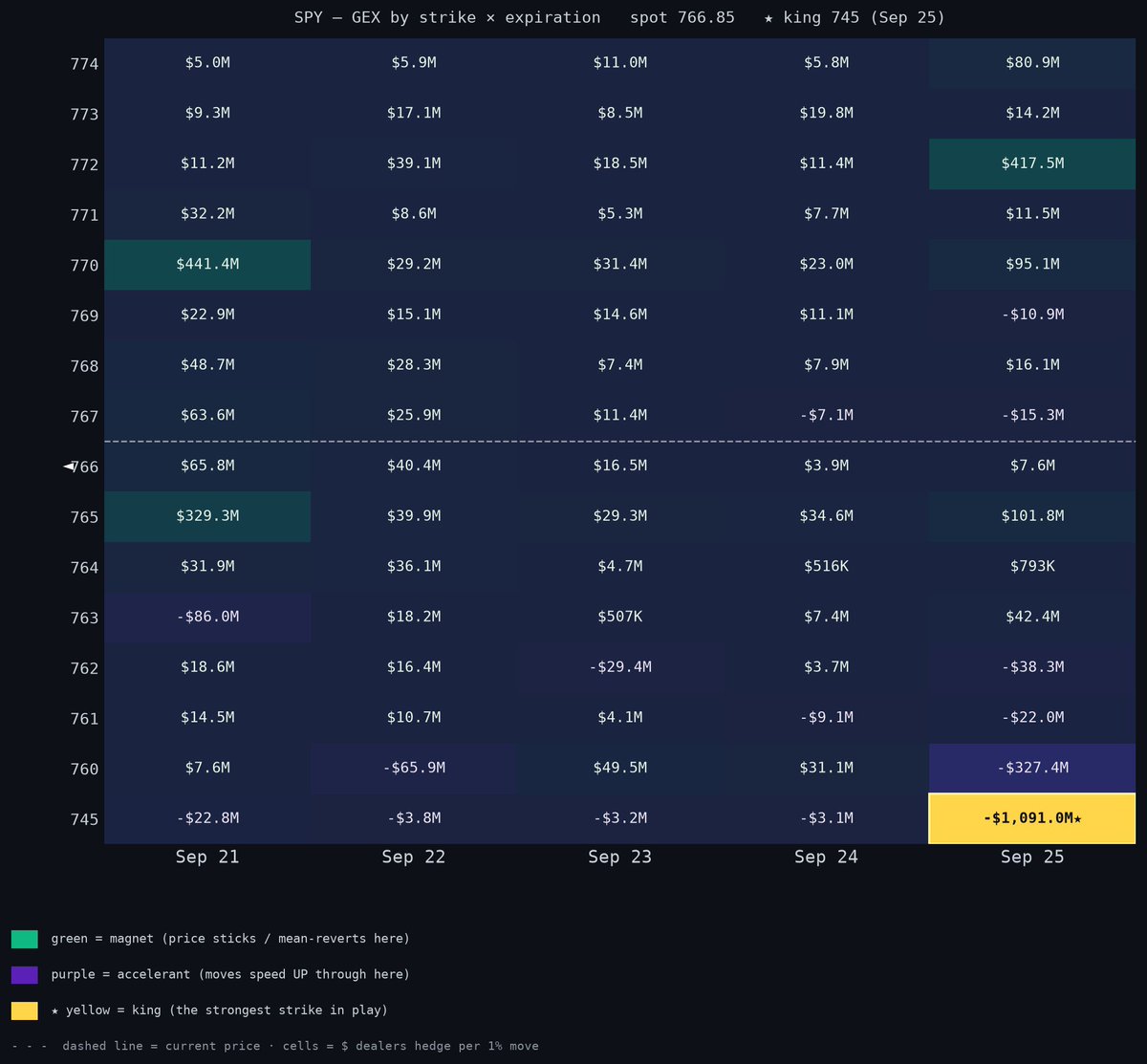The image size is (1147, 1064).
Task: Click the $34.6M cell in row 765
Action: click(x=827, y=516)
